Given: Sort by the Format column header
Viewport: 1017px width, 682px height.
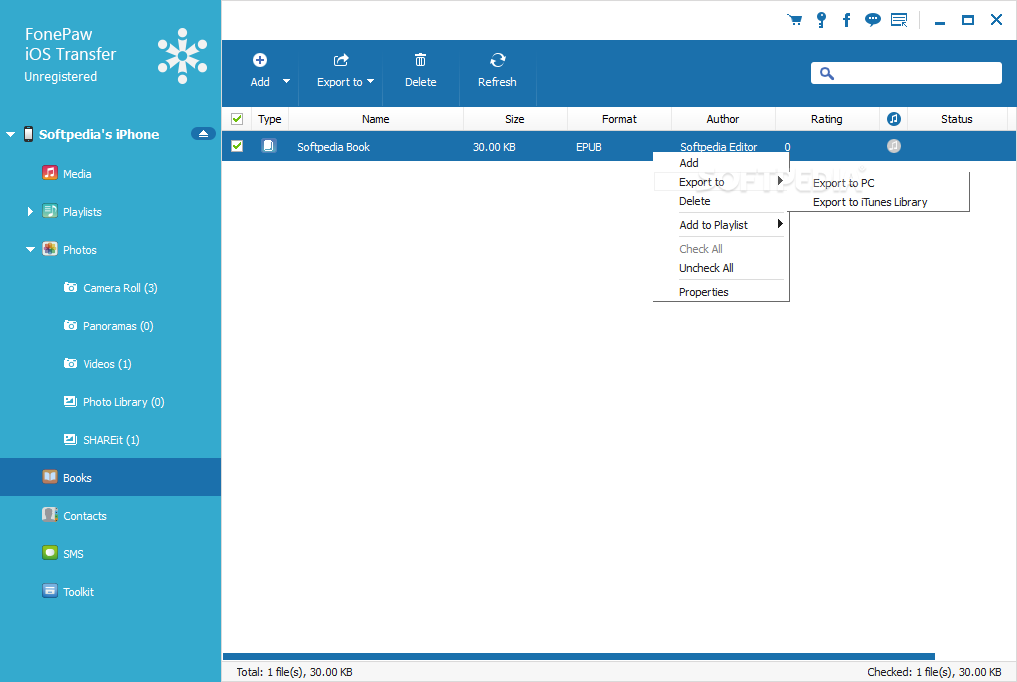Looking at the screenshot, I should point(619,119).
